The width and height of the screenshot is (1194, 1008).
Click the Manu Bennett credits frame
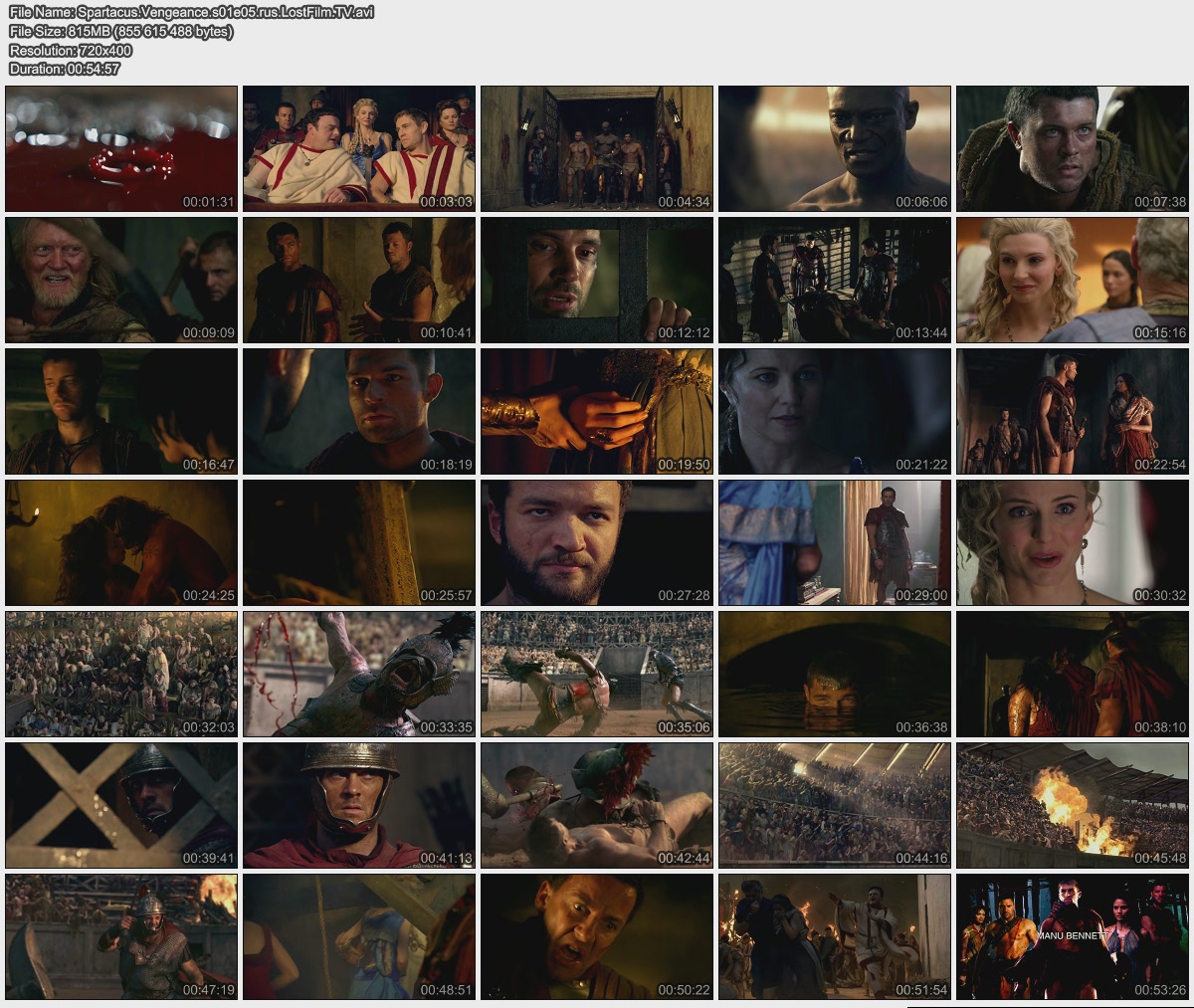click(1073, 936)
